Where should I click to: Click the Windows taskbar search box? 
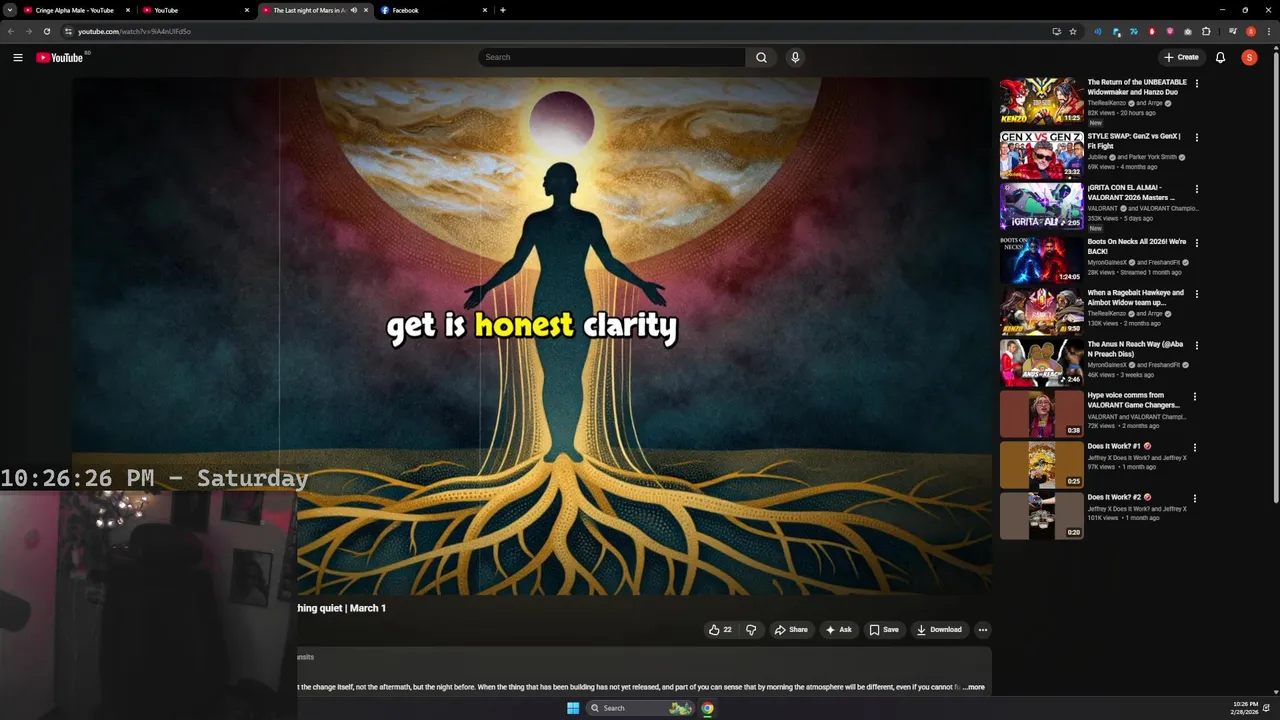coord(640,708)
